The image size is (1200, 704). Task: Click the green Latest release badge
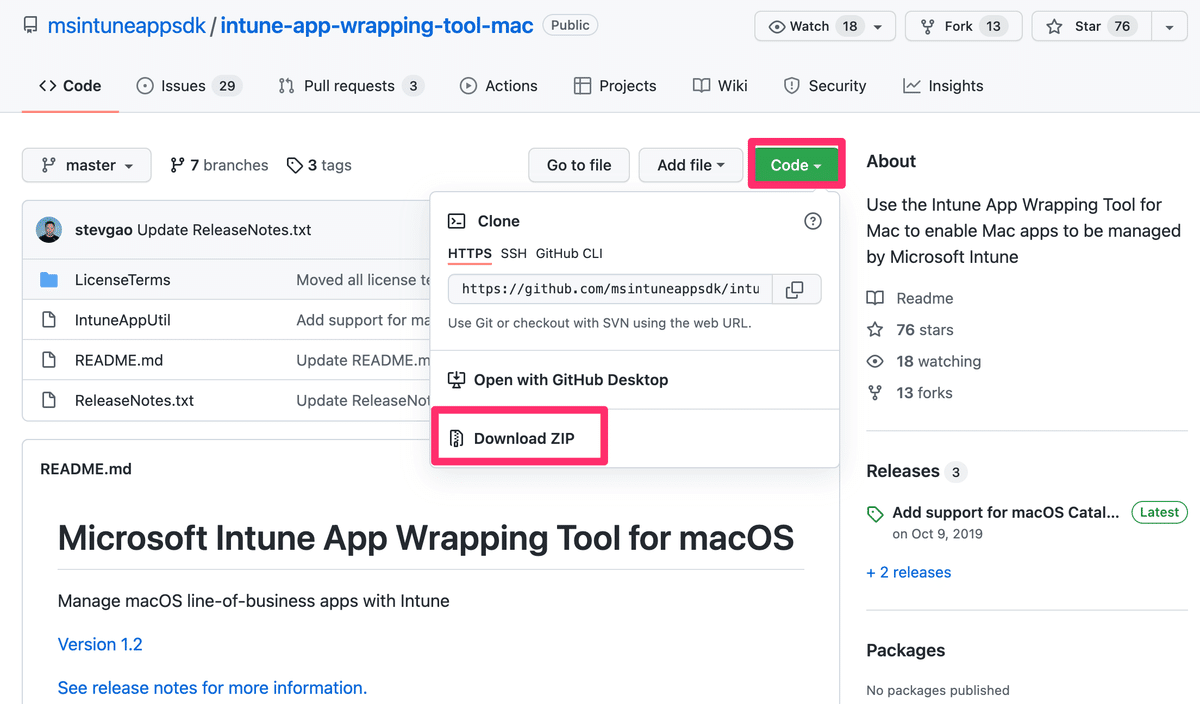coord(1159,512)
